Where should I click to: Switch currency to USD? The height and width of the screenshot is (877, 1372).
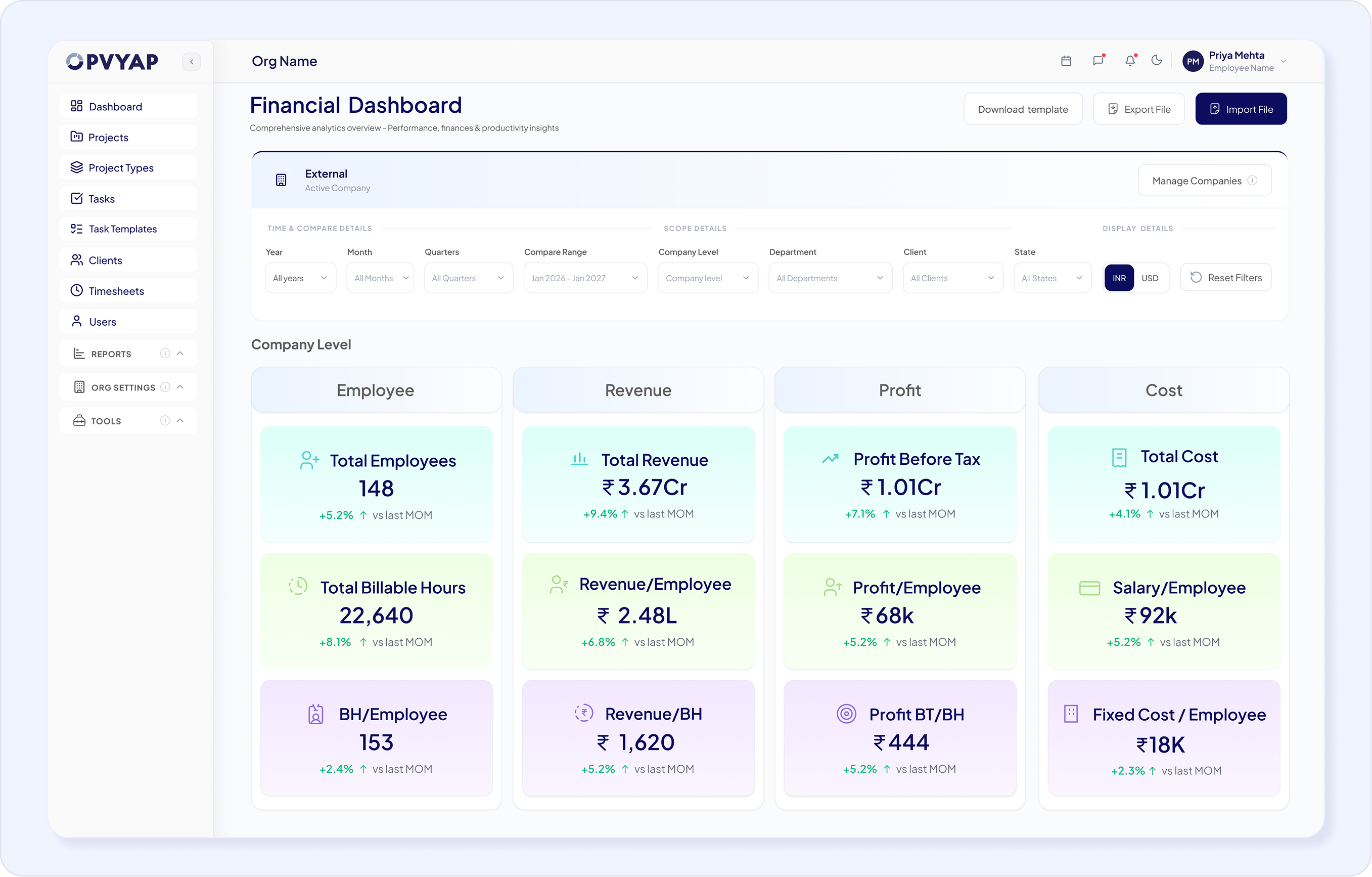1150,278
